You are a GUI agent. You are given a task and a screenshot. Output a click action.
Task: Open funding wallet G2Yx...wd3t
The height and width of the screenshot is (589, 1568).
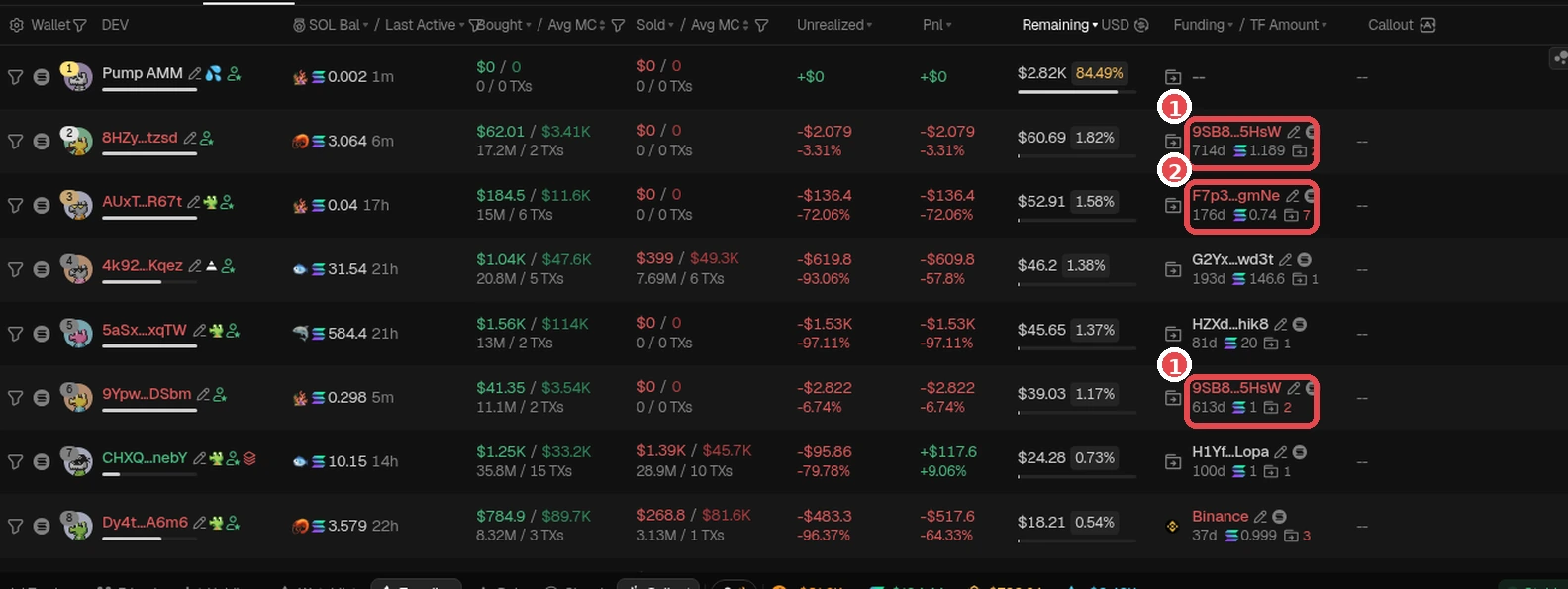pos(1232,260)
